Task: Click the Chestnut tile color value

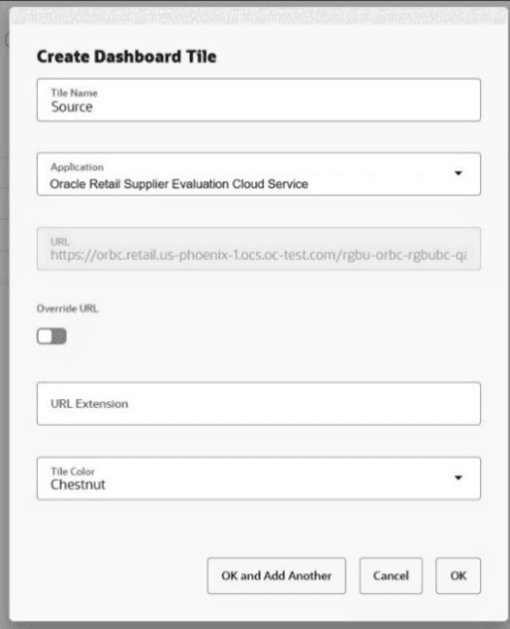Action: pos(78,485)
